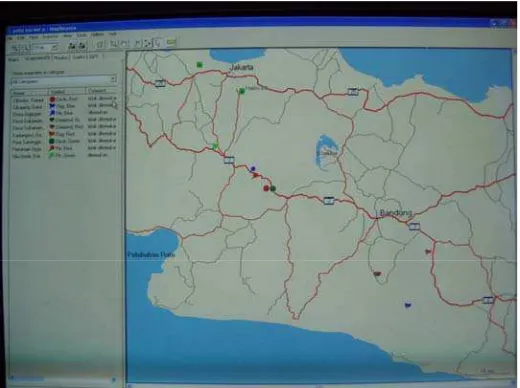Viewport: 520px width, 388px height.
Task: Select the route tool in toolbar
Action: (x=147, y=43)
